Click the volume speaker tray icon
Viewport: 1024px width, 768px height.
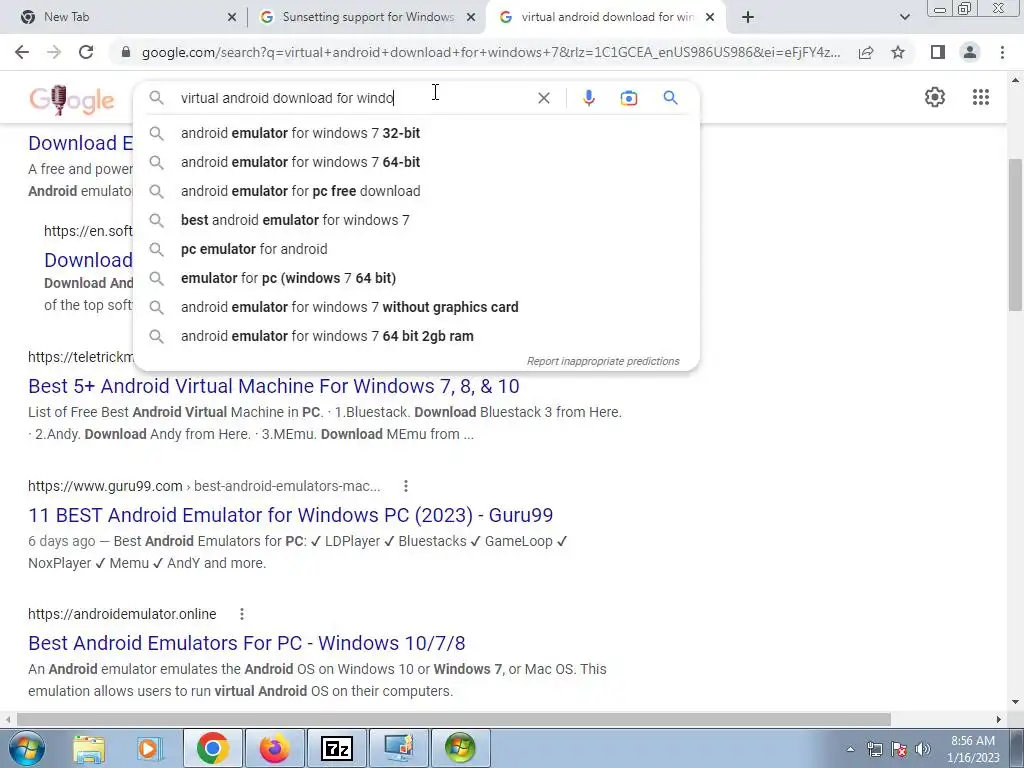point(922,749)
